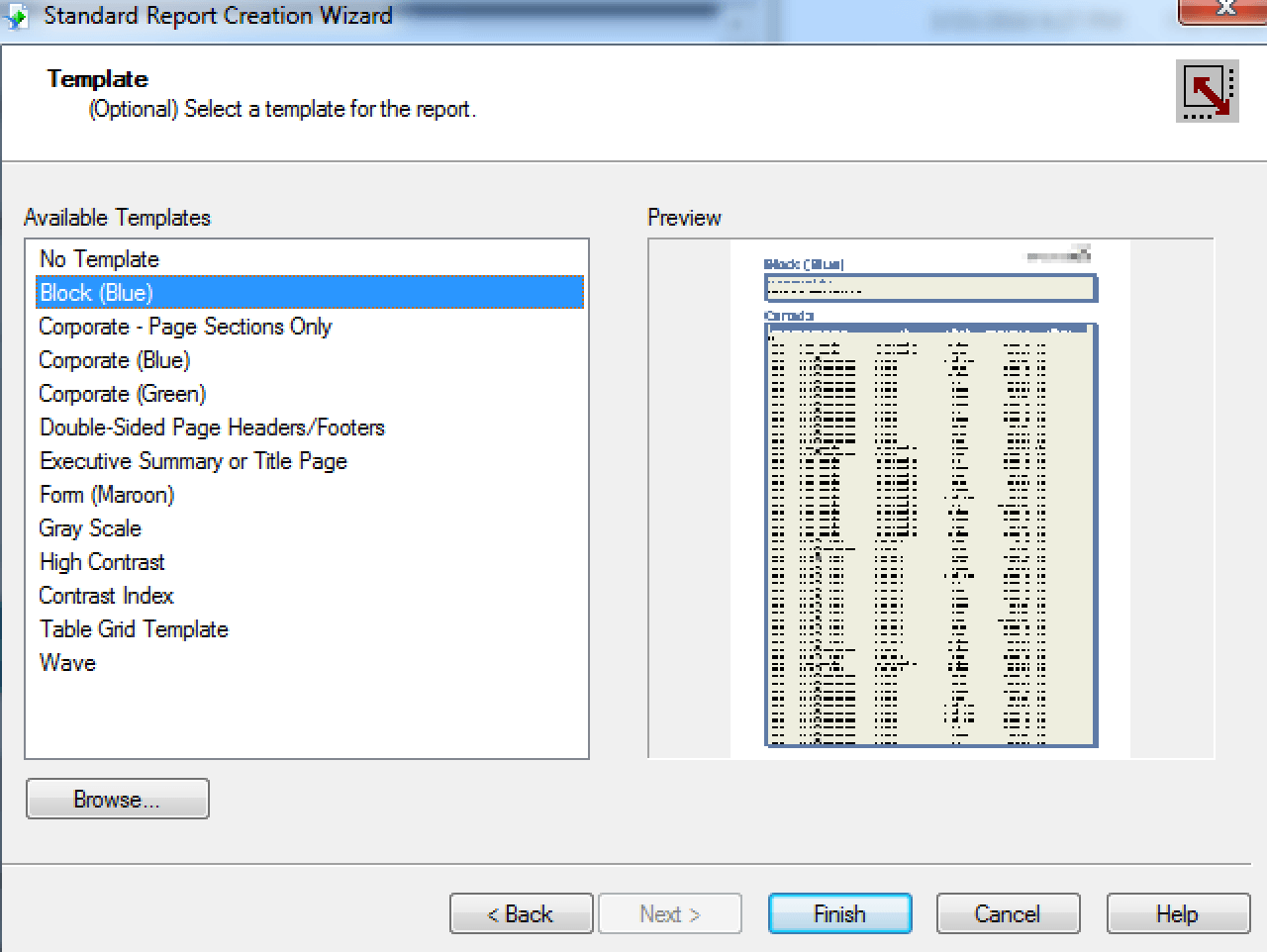Viewport: 1267px width, 952px height.
Task: Select the No Template option
Action: 97,259
